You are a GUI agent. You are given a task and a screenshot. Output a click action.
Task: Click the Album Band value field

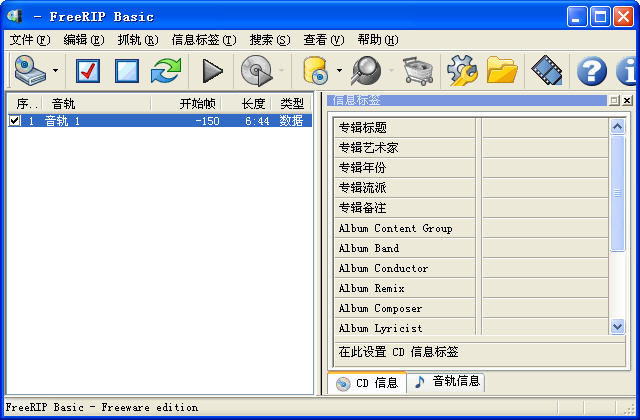(545, 248)
